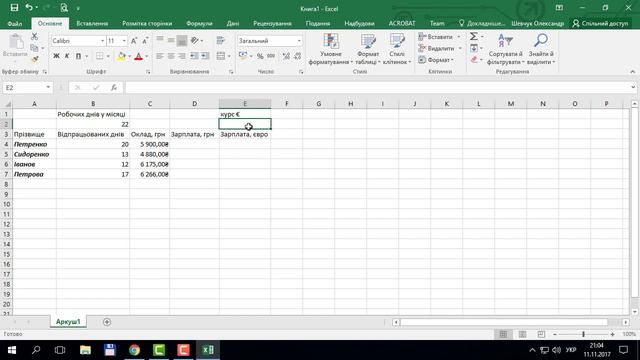Toggle underline П formatting
Viewport: 640px width, 360px height.
78,56
